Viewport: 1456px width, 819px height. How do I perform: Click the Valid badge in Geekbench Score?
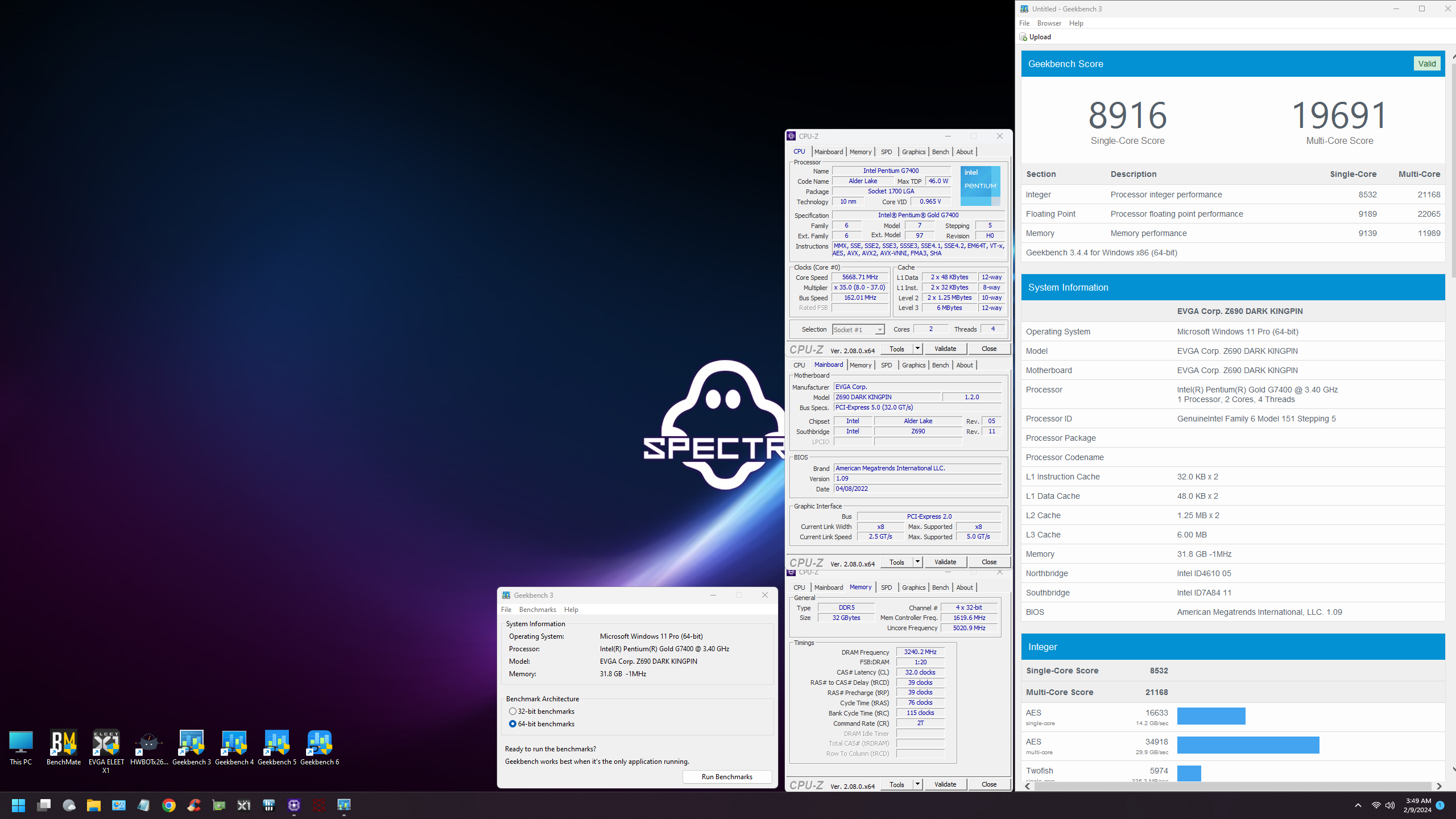pyautogui.click(x=1427, y=64)
